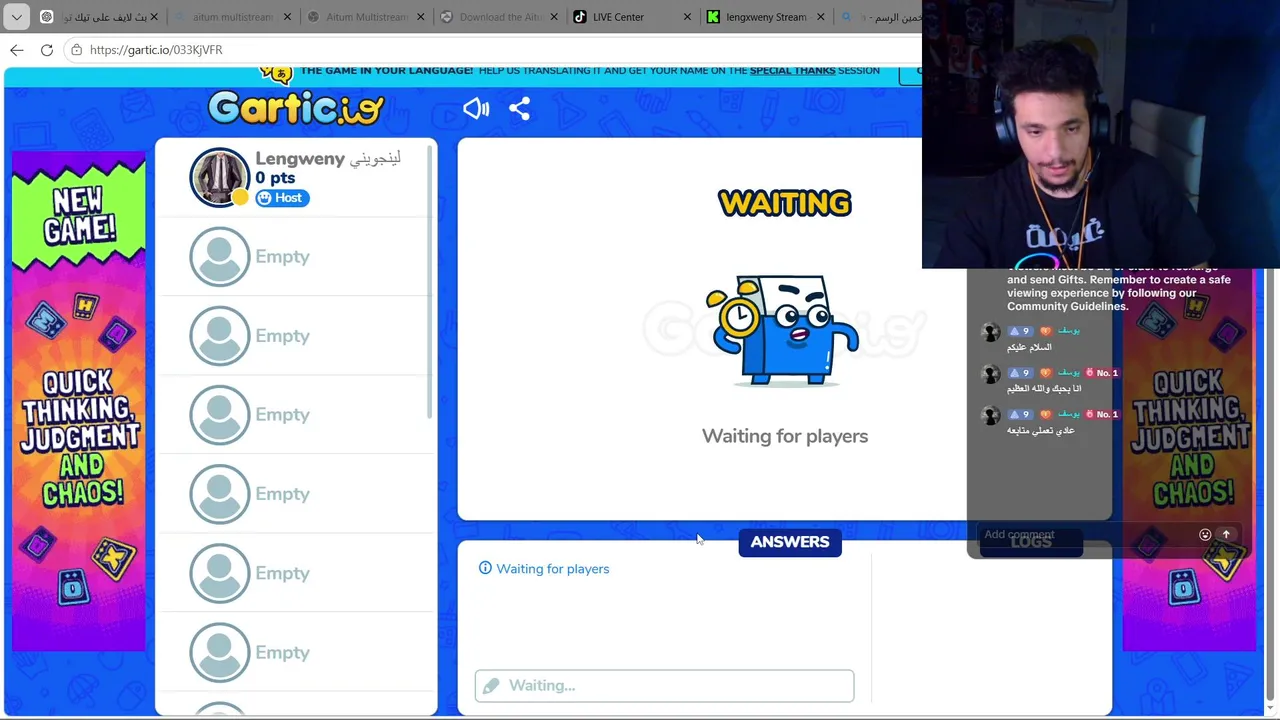
Task: Click the browser address bar URL
Action: (156, 50)
